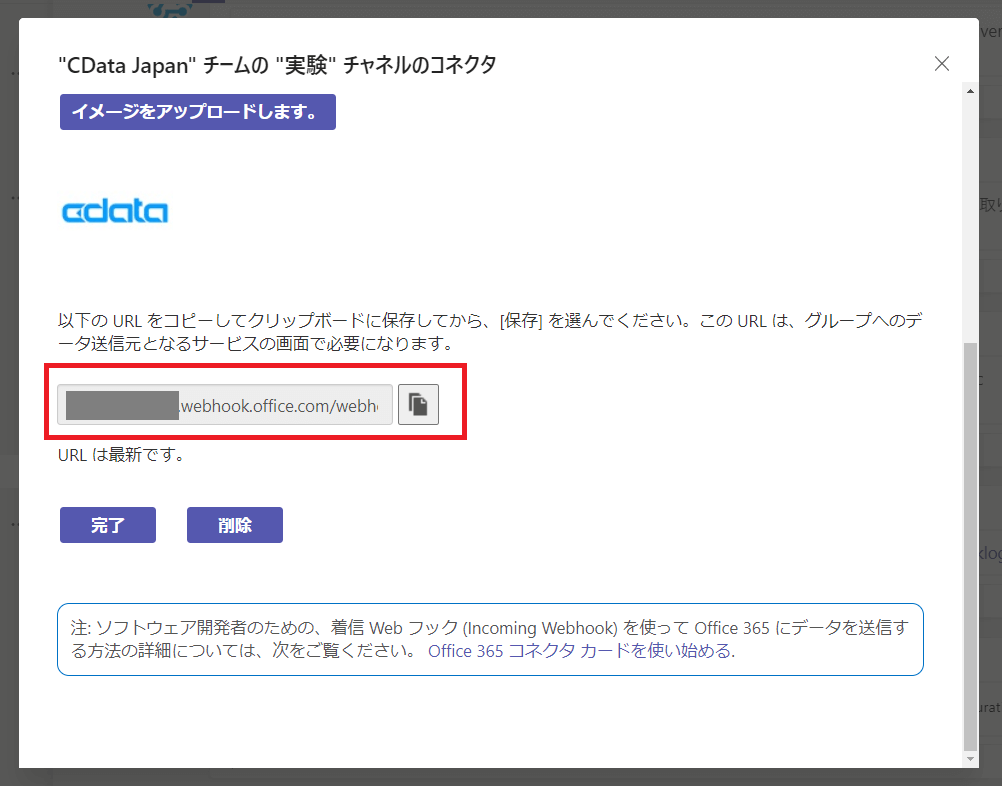The image size is (1002, 786).
Task: Click the dialog scrollbar up arrow
Action: [970, 91]
